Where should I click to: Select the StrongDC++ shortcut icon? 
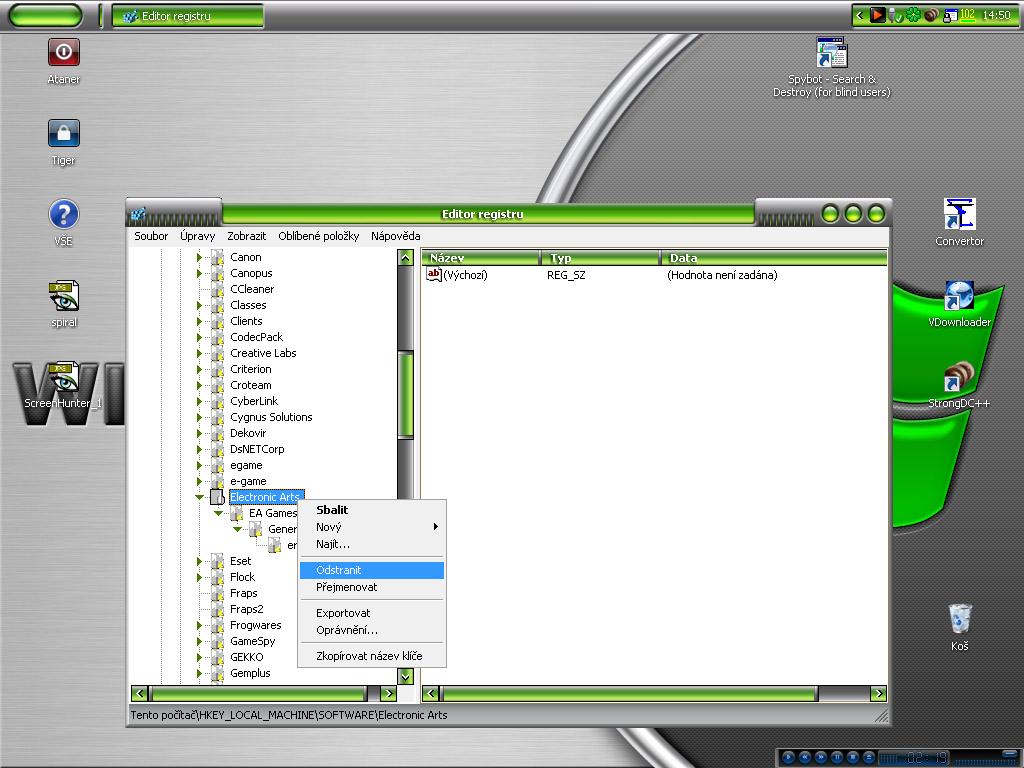click(959, 378)
